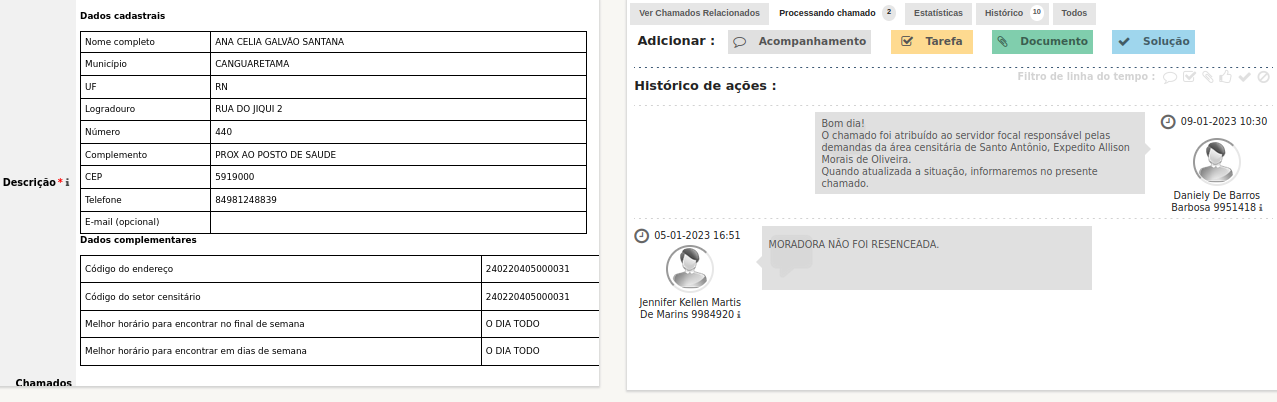The height and width of the screenshot is (402, 1277).
Task: Filter timeline by follow-up comments icon
Action: click(x=1170, y=77)
